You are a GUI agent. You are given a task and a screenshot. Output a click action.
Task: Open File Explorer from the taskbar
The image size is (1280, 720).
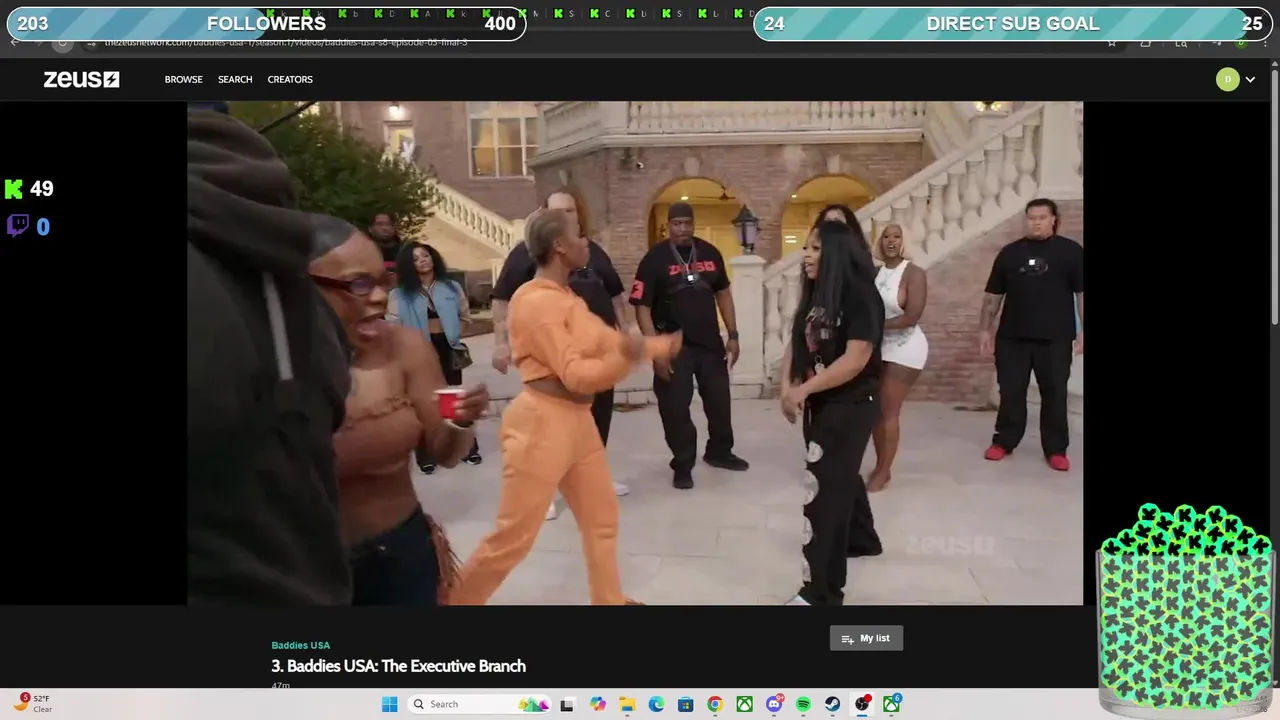(627, 704)
